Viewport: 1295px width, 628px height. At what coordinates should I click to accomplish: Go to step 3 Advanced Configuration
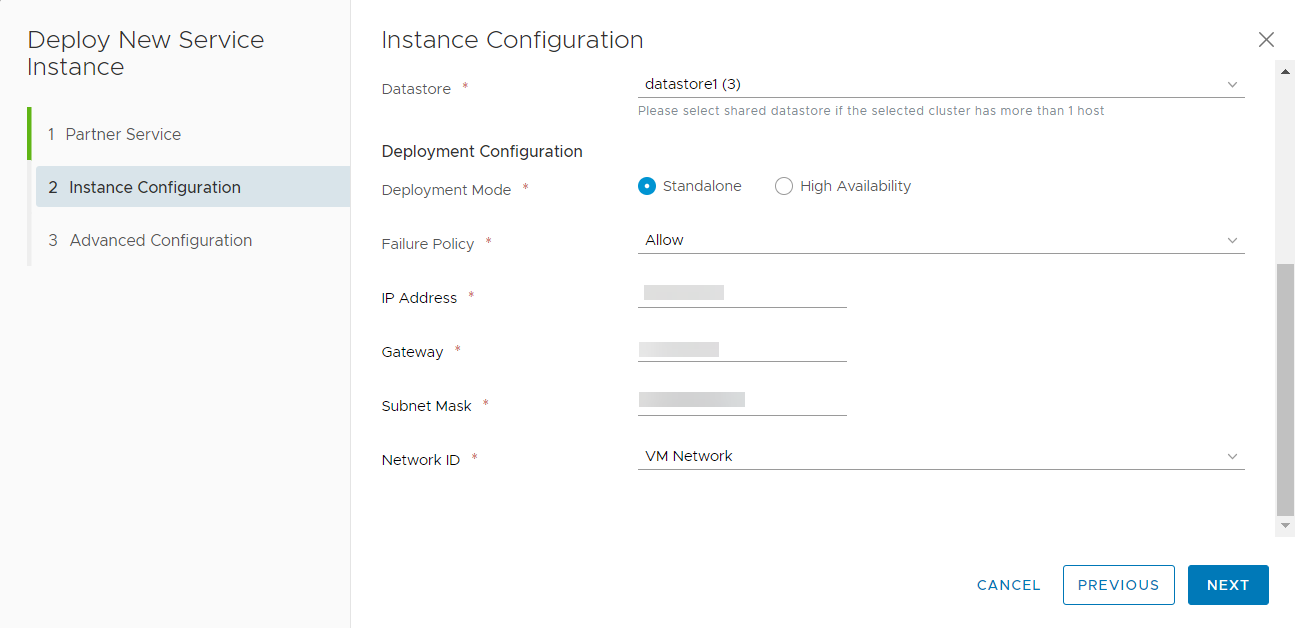[x=160, y=240]
